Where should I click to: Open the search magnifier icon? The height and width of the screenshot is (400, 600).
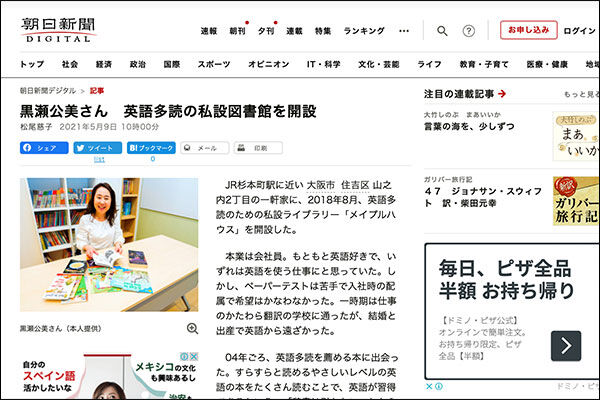442,31
